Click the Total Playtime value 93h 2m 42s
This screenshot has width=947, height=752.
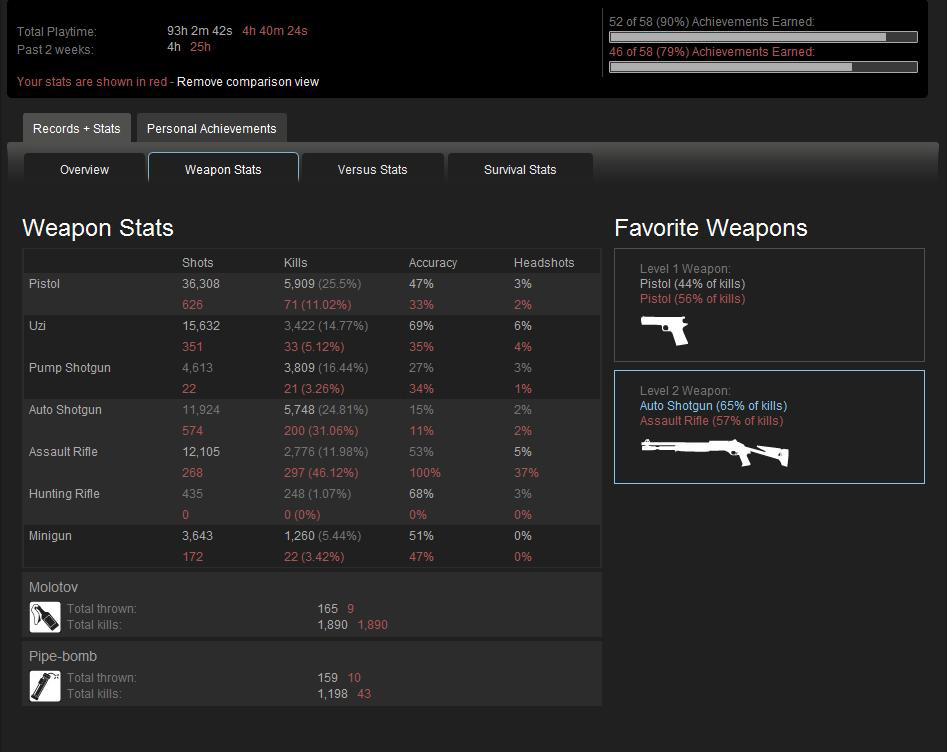coord(199,31)
